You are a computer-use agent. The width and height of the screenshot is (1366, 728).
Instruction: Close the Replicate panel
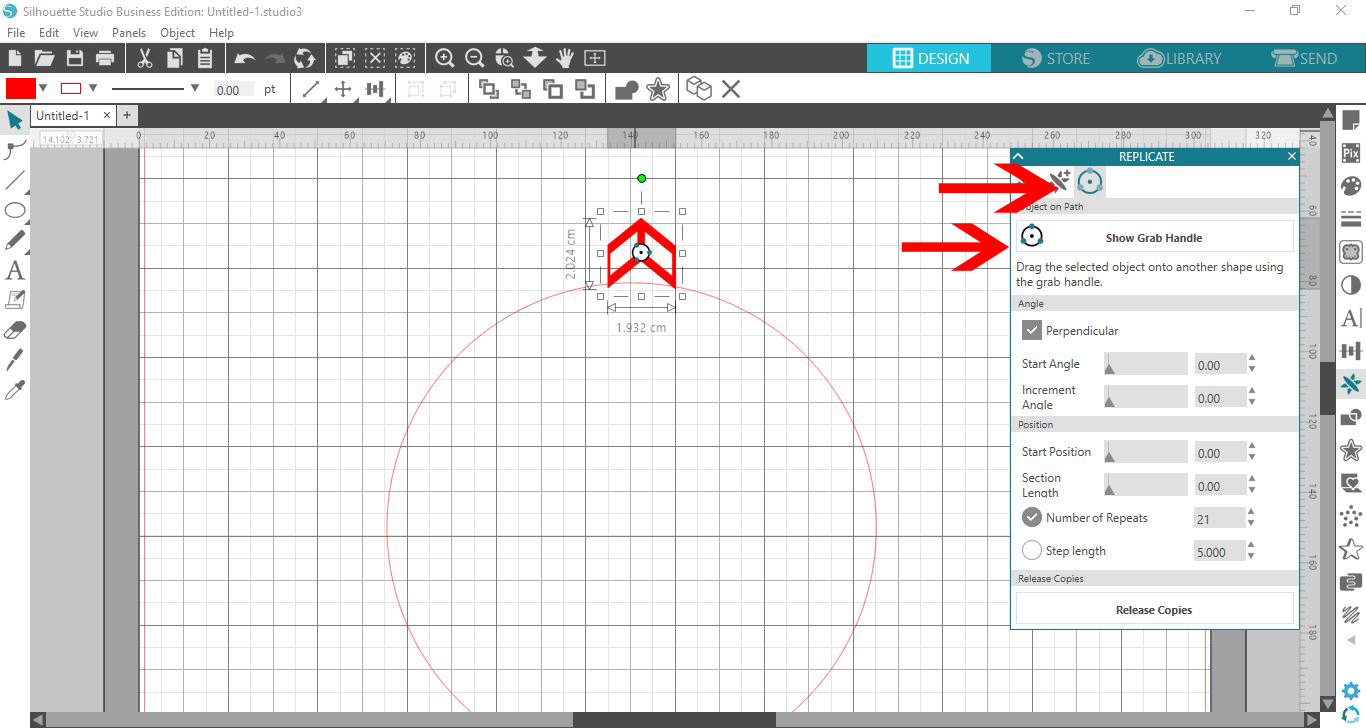tap(1291, 156)
